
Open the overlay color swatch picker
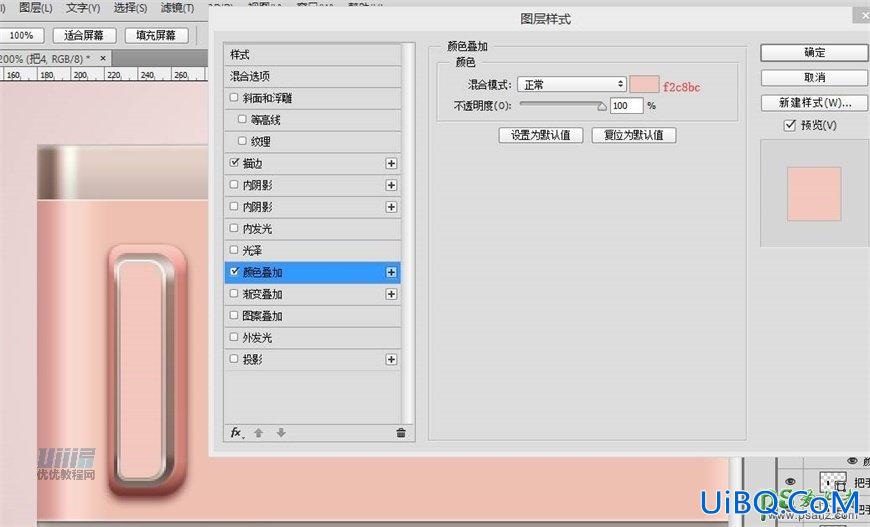[644, 84]
